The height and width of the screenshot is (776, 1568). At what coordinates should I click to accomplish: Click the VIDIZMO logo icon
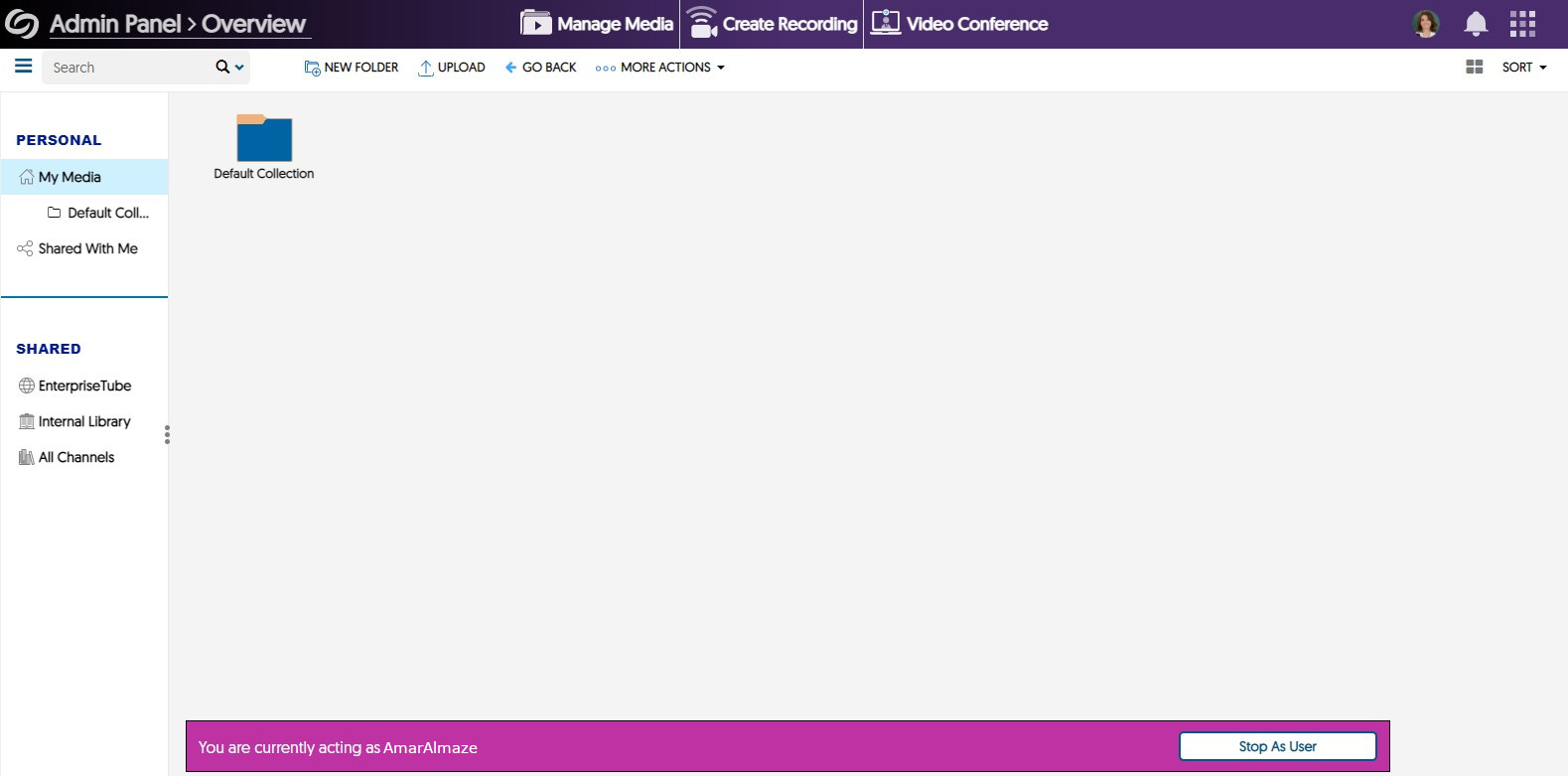click(x=22, y=24)
